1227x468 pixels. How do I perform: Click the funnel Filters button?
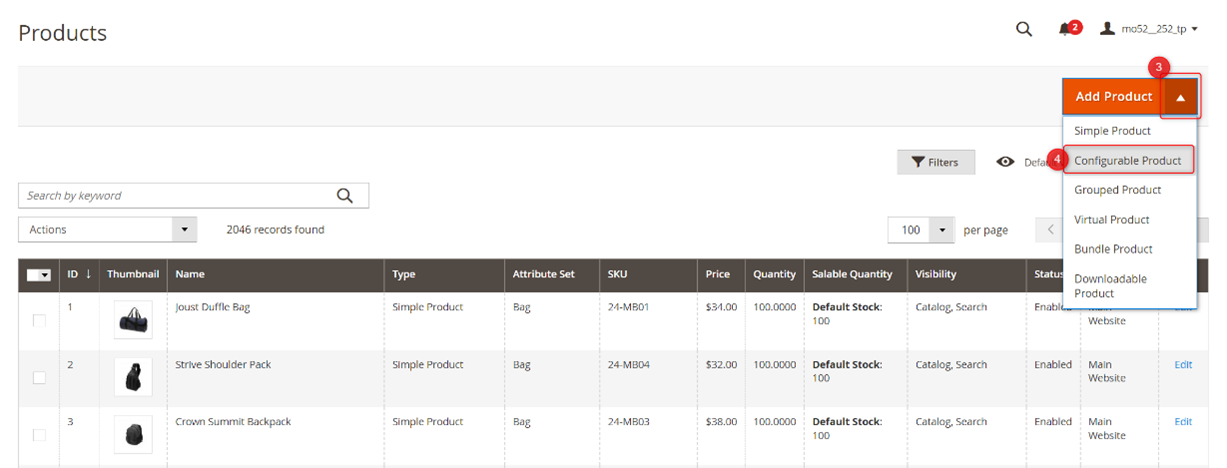pos(935,162)
